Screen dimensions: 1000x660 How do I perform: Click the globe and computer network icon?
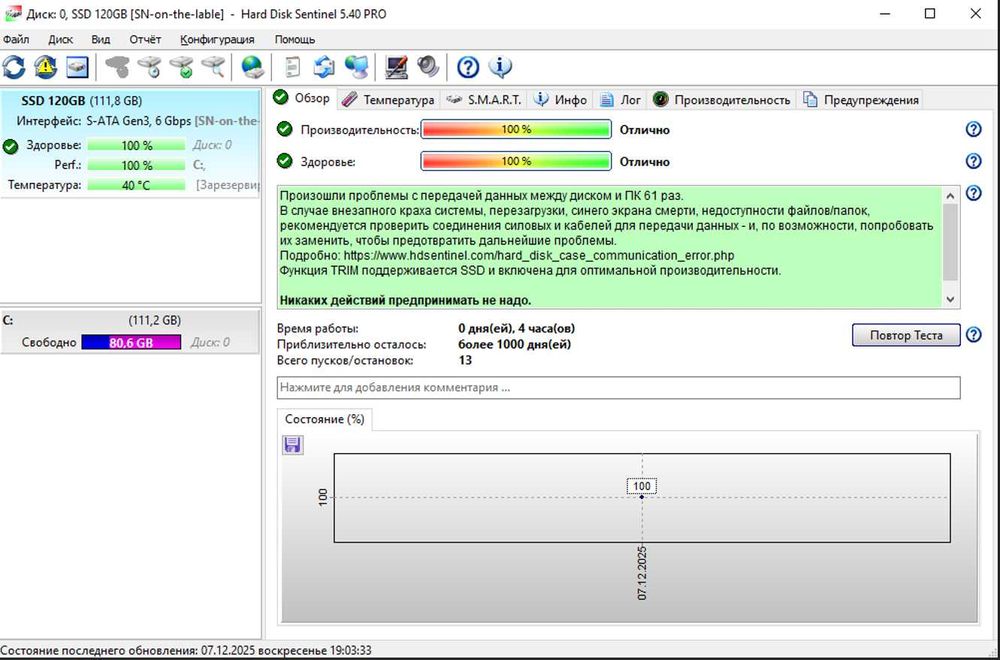point(357,66)
